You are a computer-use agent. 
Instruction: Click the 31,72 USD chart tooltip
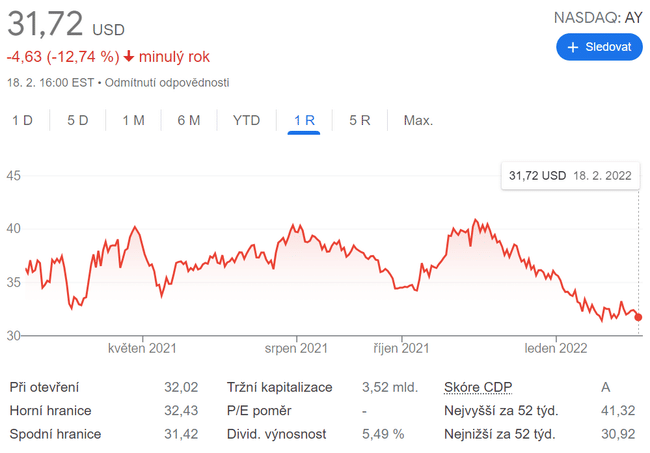pos(570,175)
